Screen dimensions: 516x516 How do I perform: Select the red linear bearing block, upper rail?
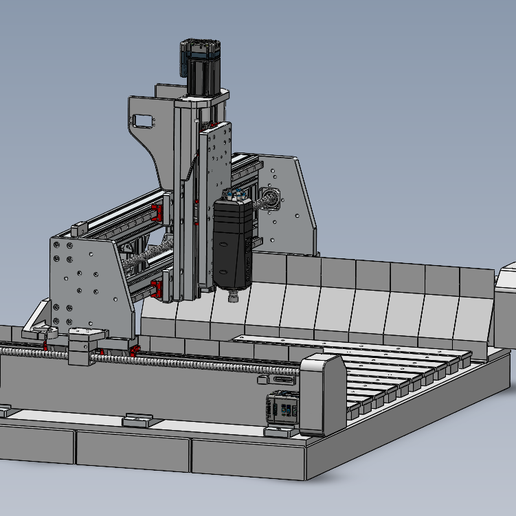[157, 213]
